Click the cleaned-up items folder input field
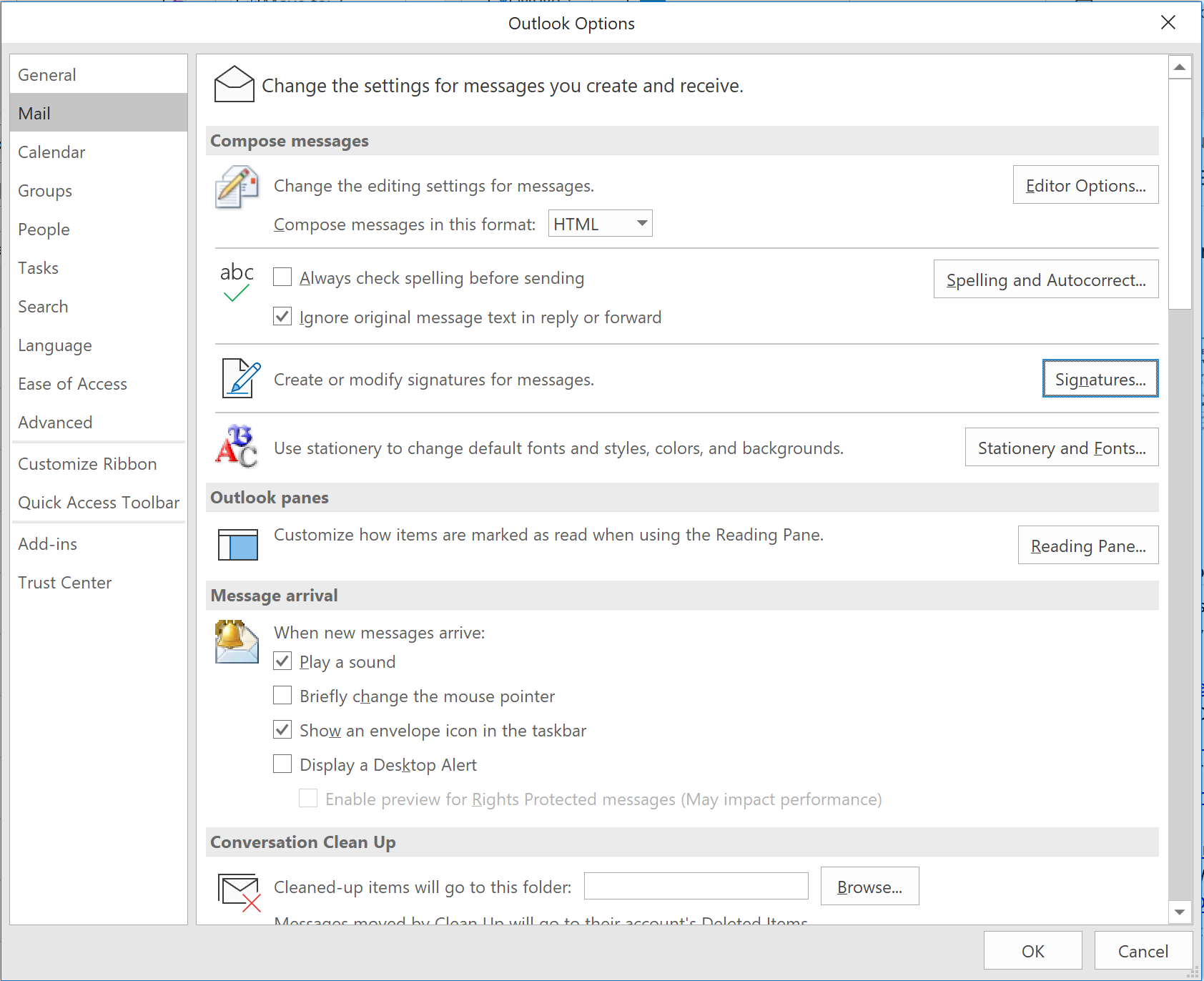This screenshot has width=1204, height=981. [x=696, y=886]
